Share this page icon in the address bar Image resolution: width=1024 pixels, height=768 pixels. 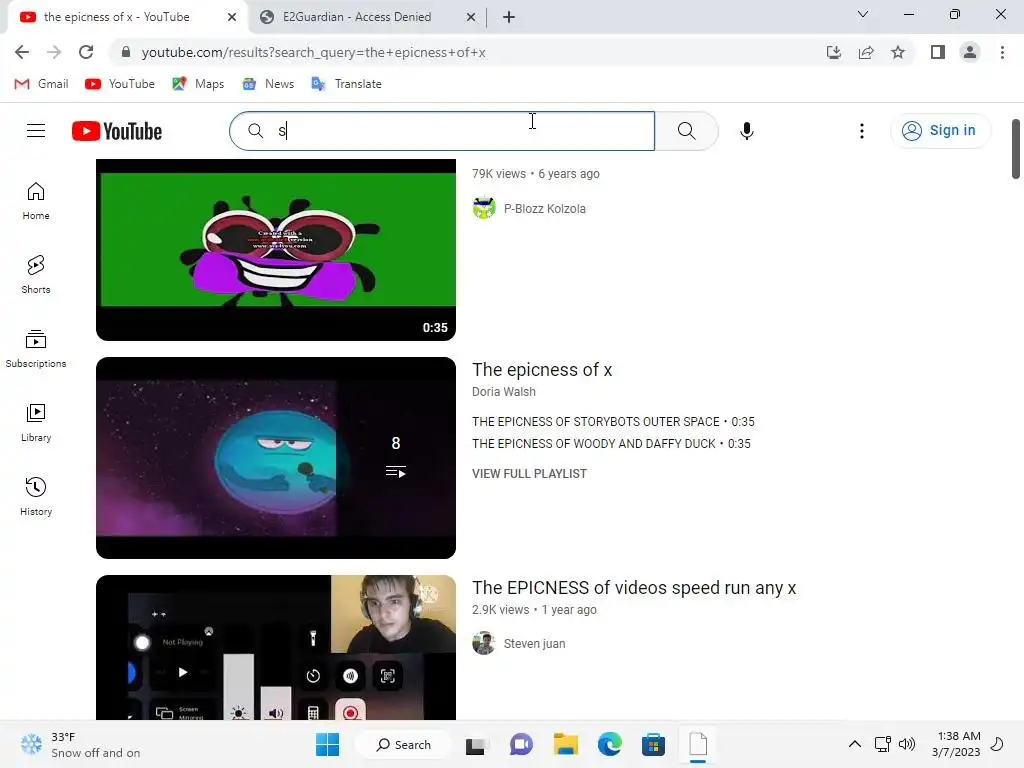pyautogui.click(x=866, y=52)
